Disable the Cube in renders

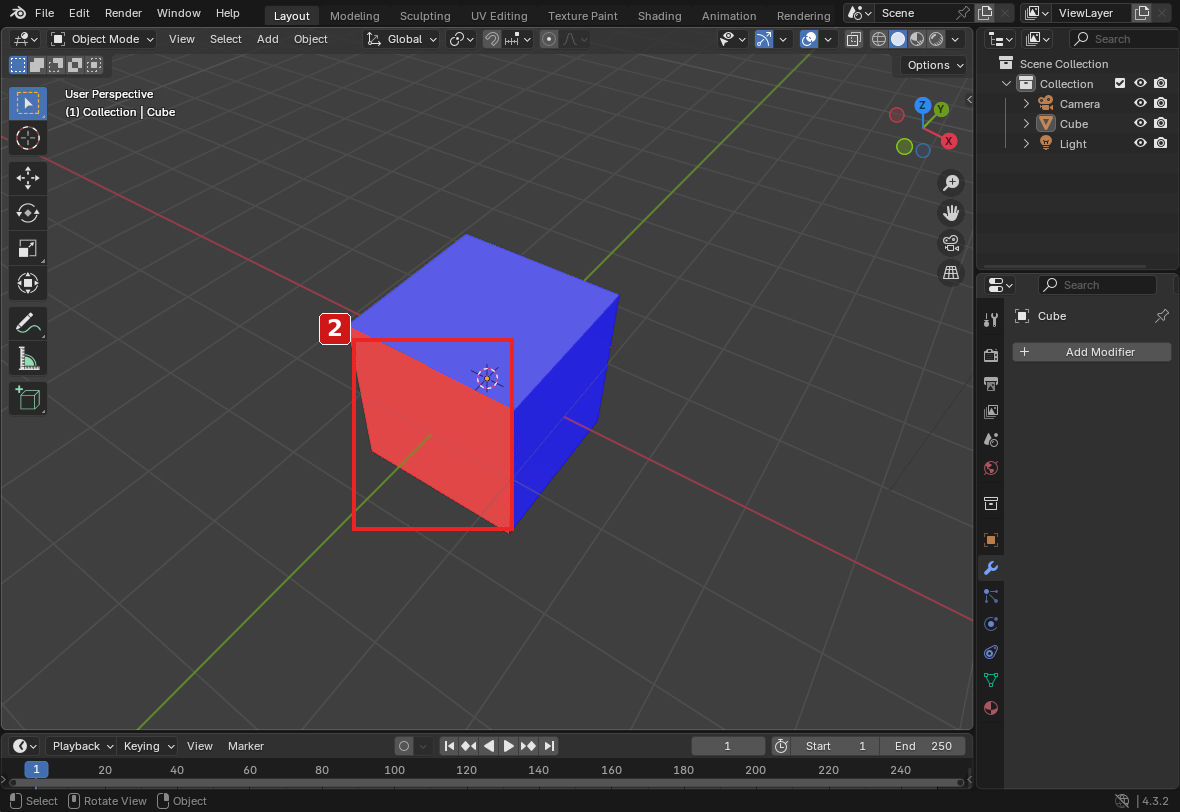coord(1161,123)
